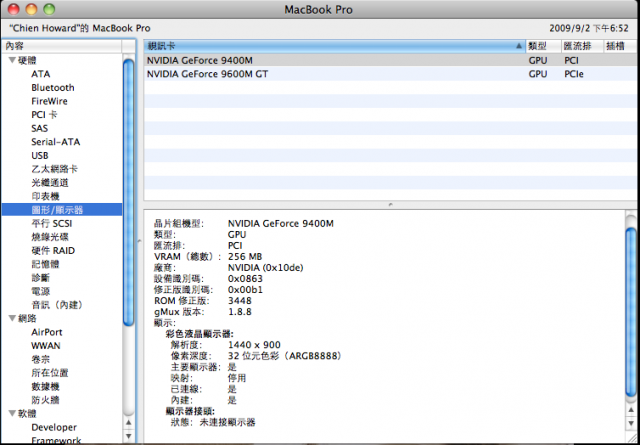Select ATA in the sidebar

pos(40,74)
